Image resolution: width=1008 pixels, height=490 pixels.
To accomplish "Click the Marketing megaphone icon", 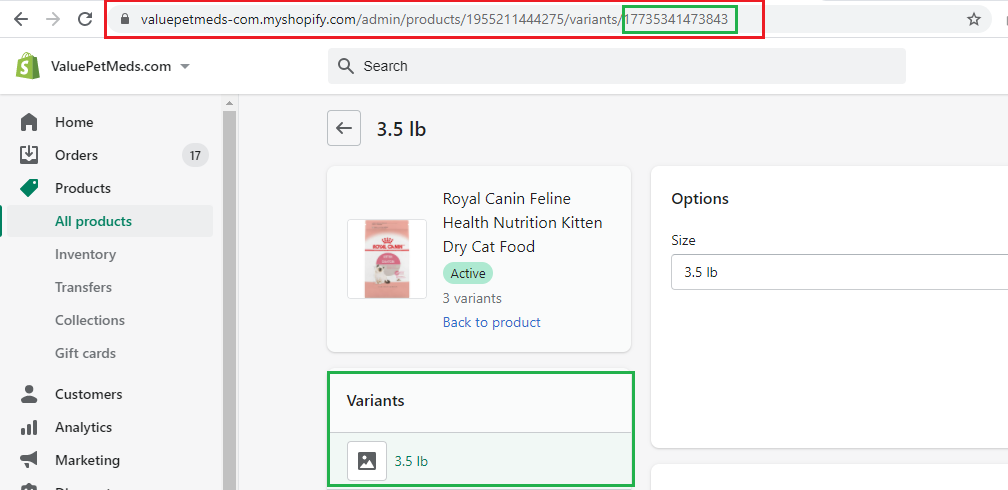I will point(29,460).
